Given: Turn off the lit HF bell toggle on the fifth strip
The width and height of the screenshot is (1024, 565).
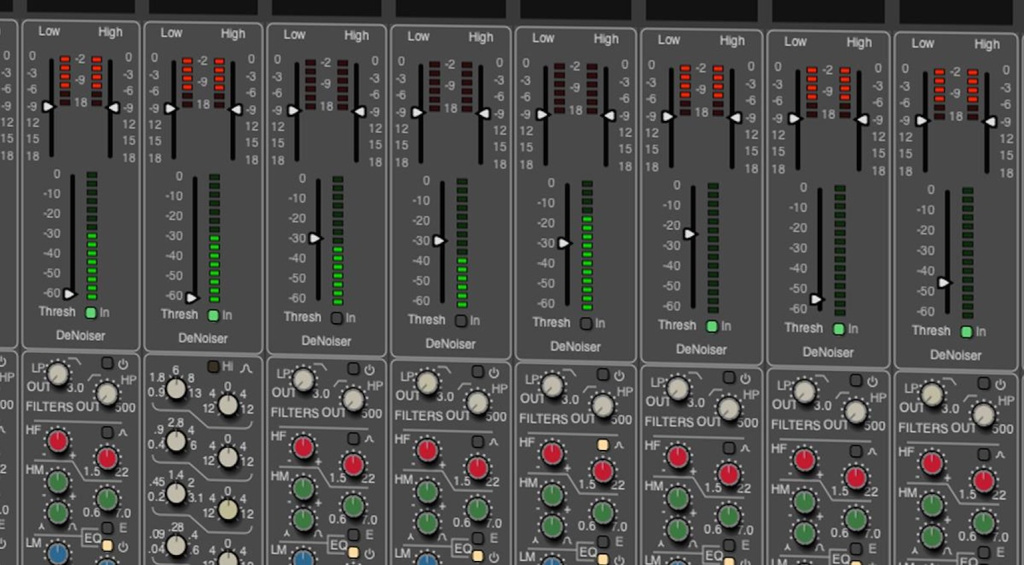Looking at the screenshot, I should [603, 445].
